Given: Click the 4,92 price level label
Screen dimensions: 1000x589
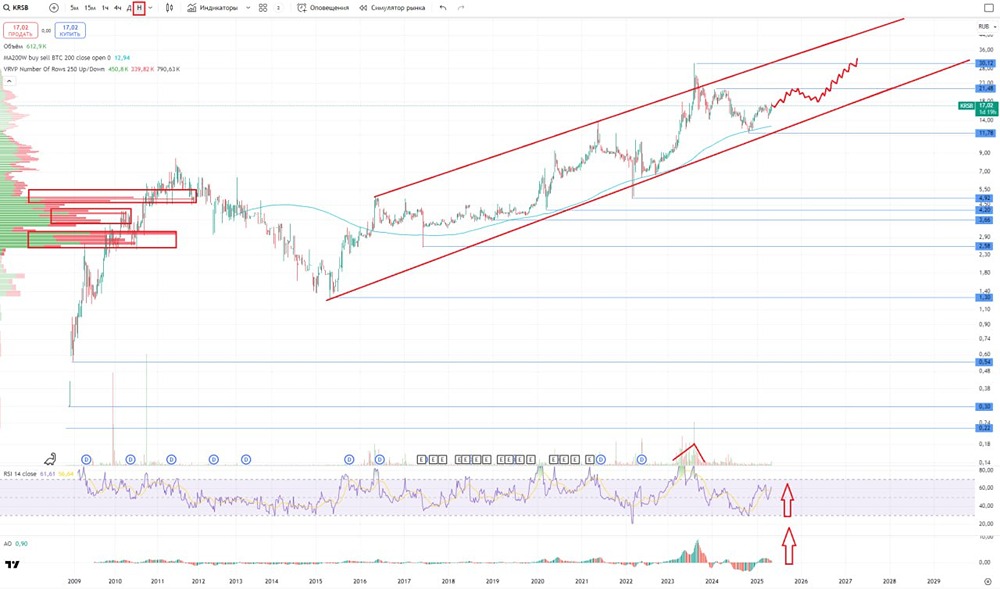Looking at the screenshot, I should (x=986, y=198).
